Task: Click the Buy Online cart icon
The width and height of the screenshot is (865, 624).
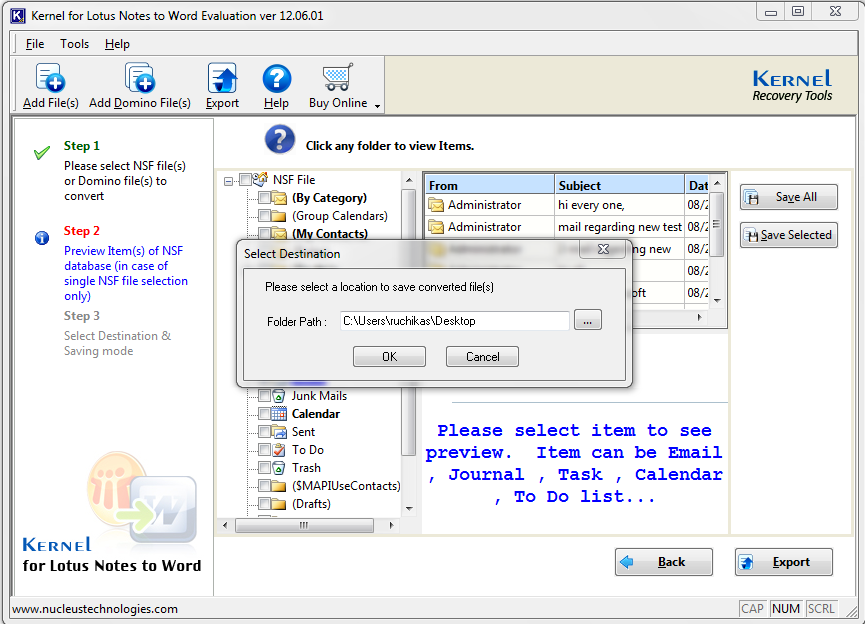Action: [338, 78]
